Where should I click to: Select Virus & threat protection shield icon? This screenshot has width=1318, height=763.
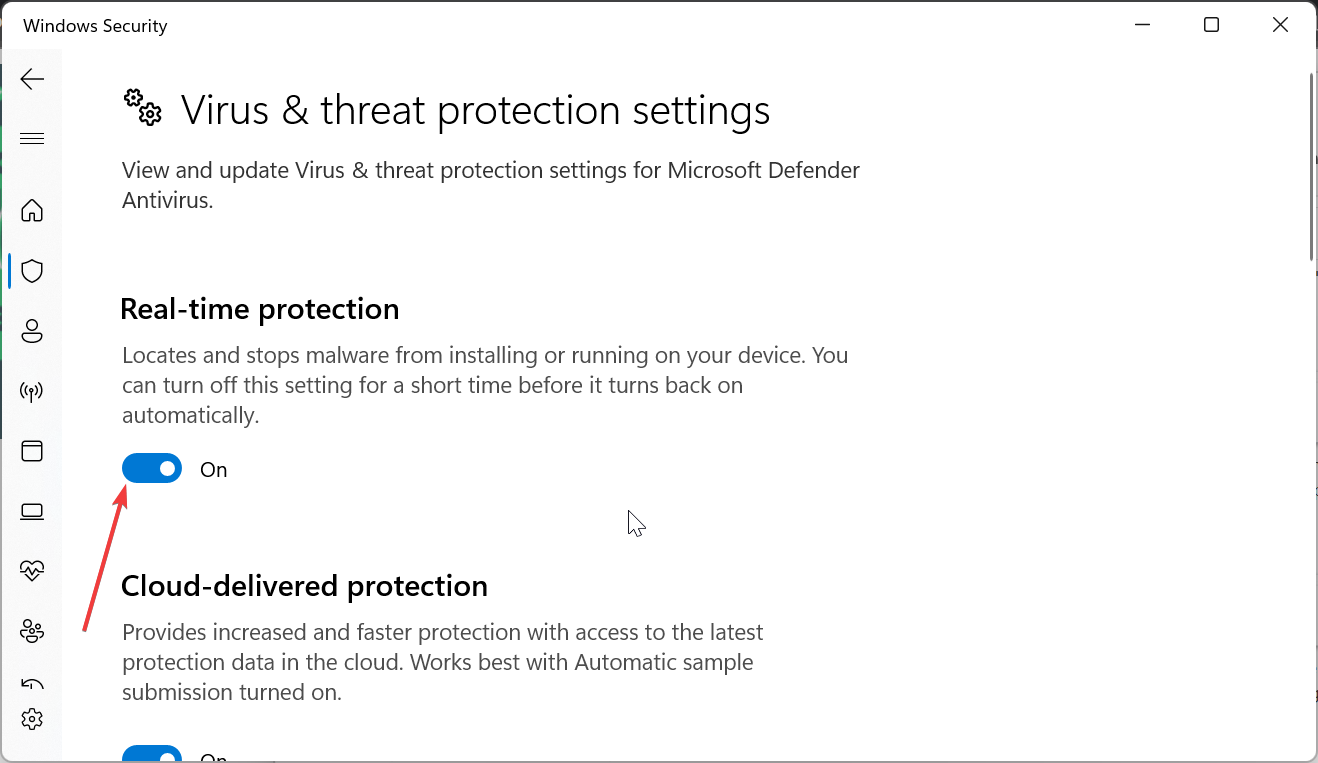32,271
